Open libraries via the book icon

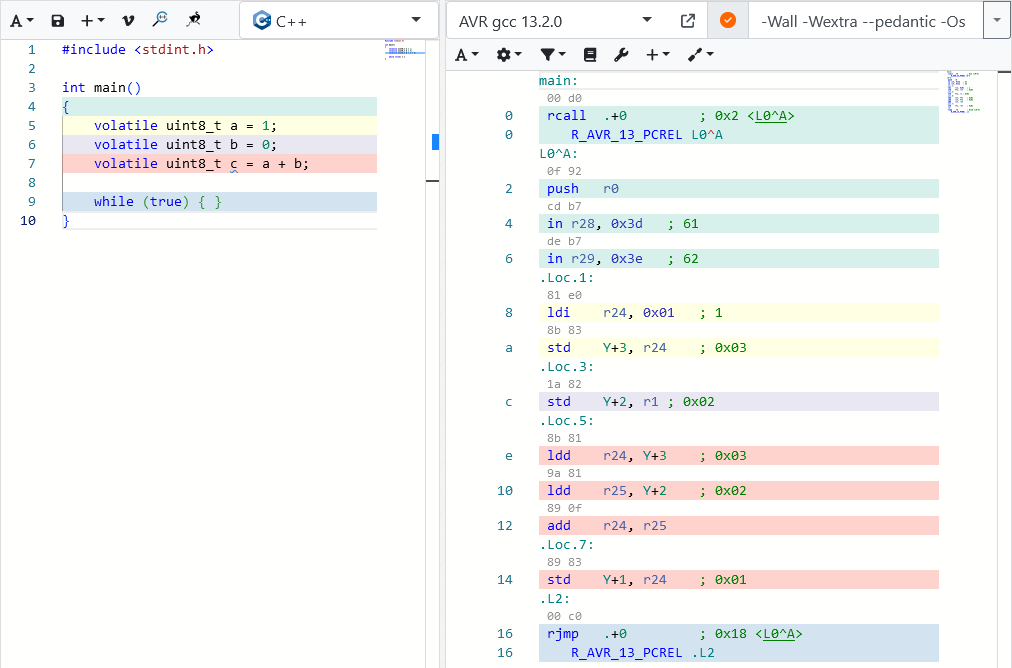pos(590,55)
